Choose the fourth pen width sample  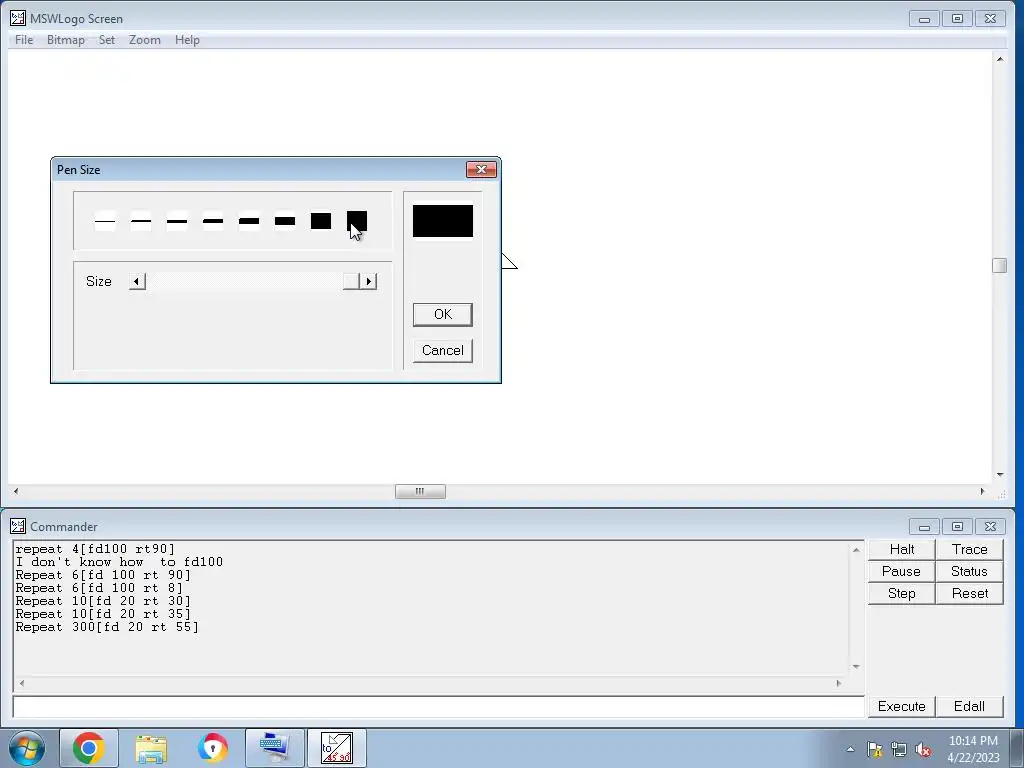(213, 221)
